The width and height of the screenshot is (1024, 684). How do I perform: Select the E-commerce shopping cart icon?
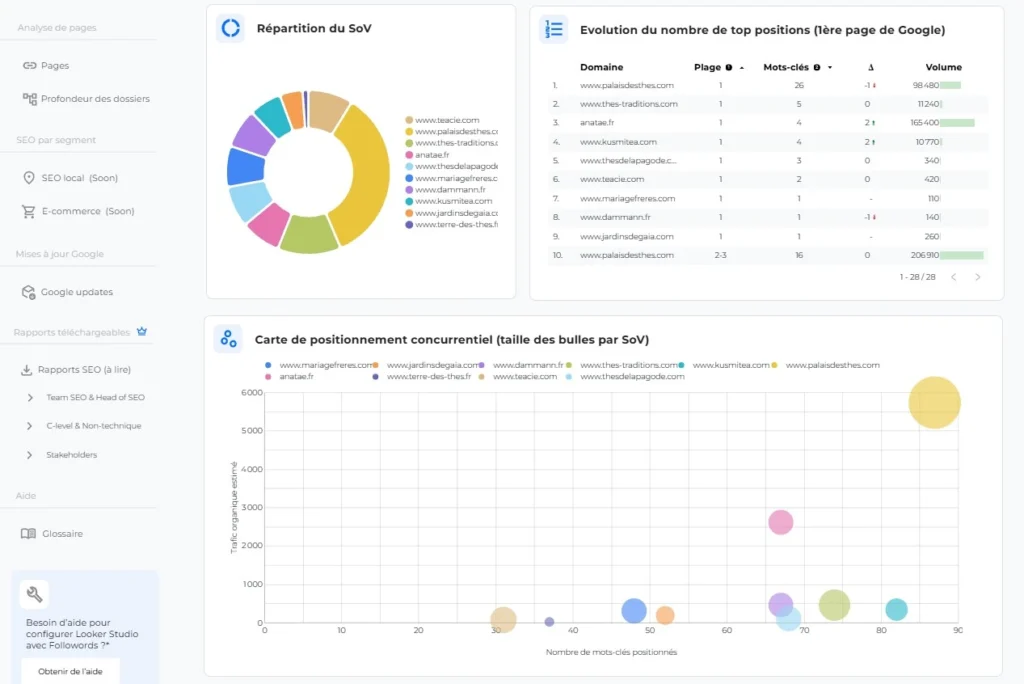29,212
